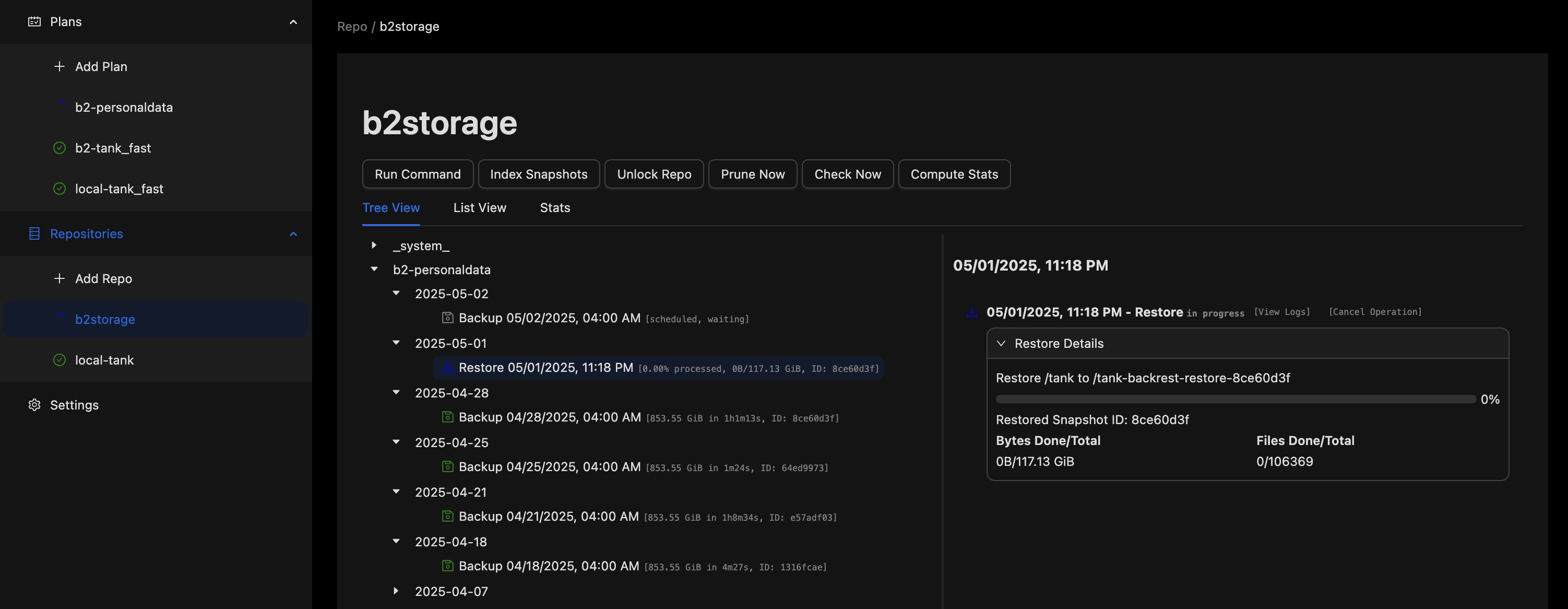
Task: Select Backup 04/21/2025 tree entry
Action: point(548,517)
